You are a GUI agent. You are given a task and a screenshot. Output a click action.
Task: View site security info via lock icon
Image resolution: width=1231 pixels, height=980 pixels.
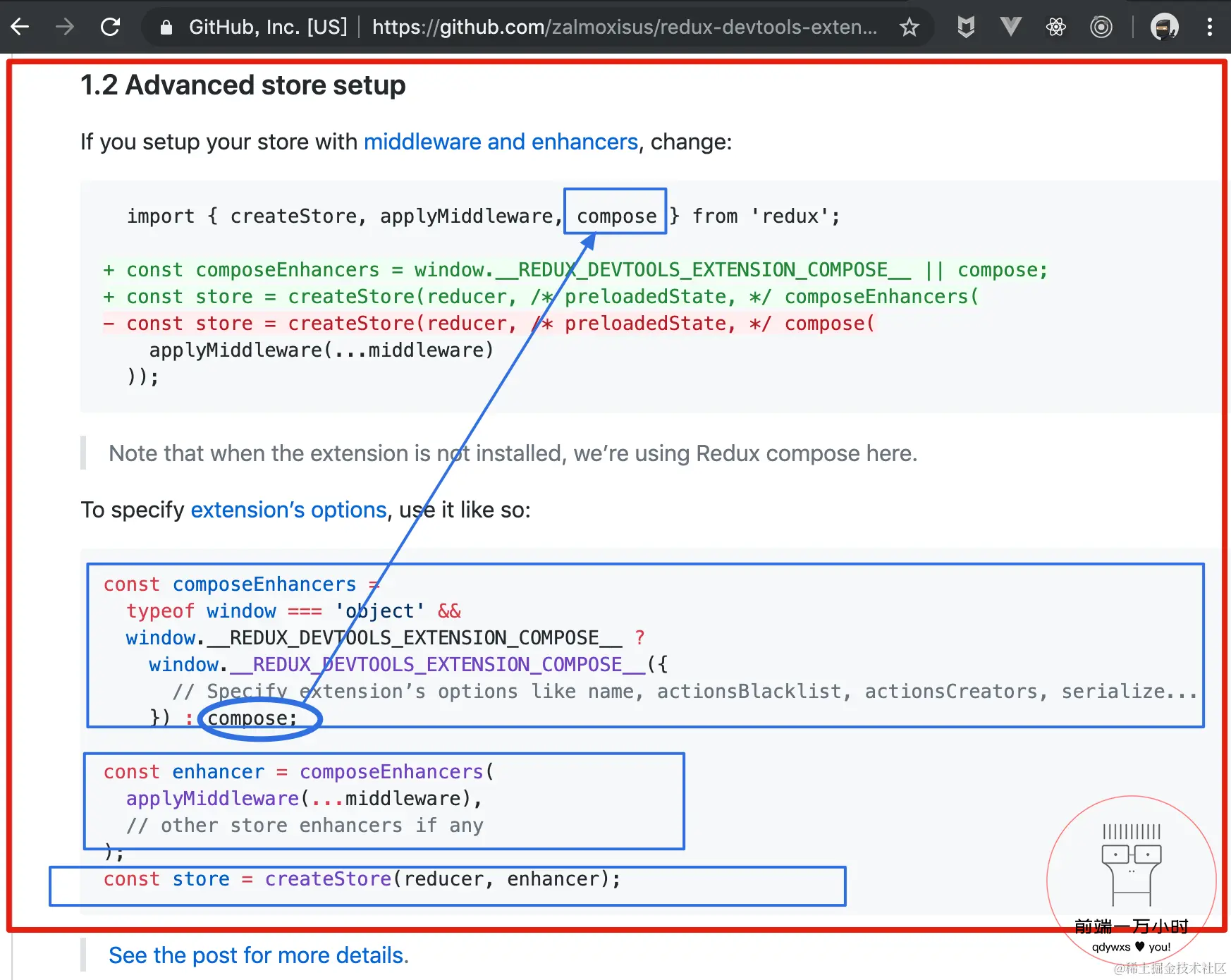click(x=166, y=27)
